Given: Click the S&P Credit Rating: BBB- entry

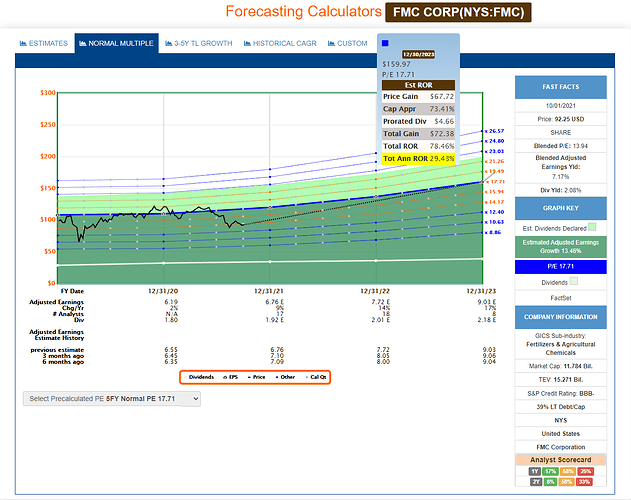Looking at the screenshot, I should click(561, 393).
